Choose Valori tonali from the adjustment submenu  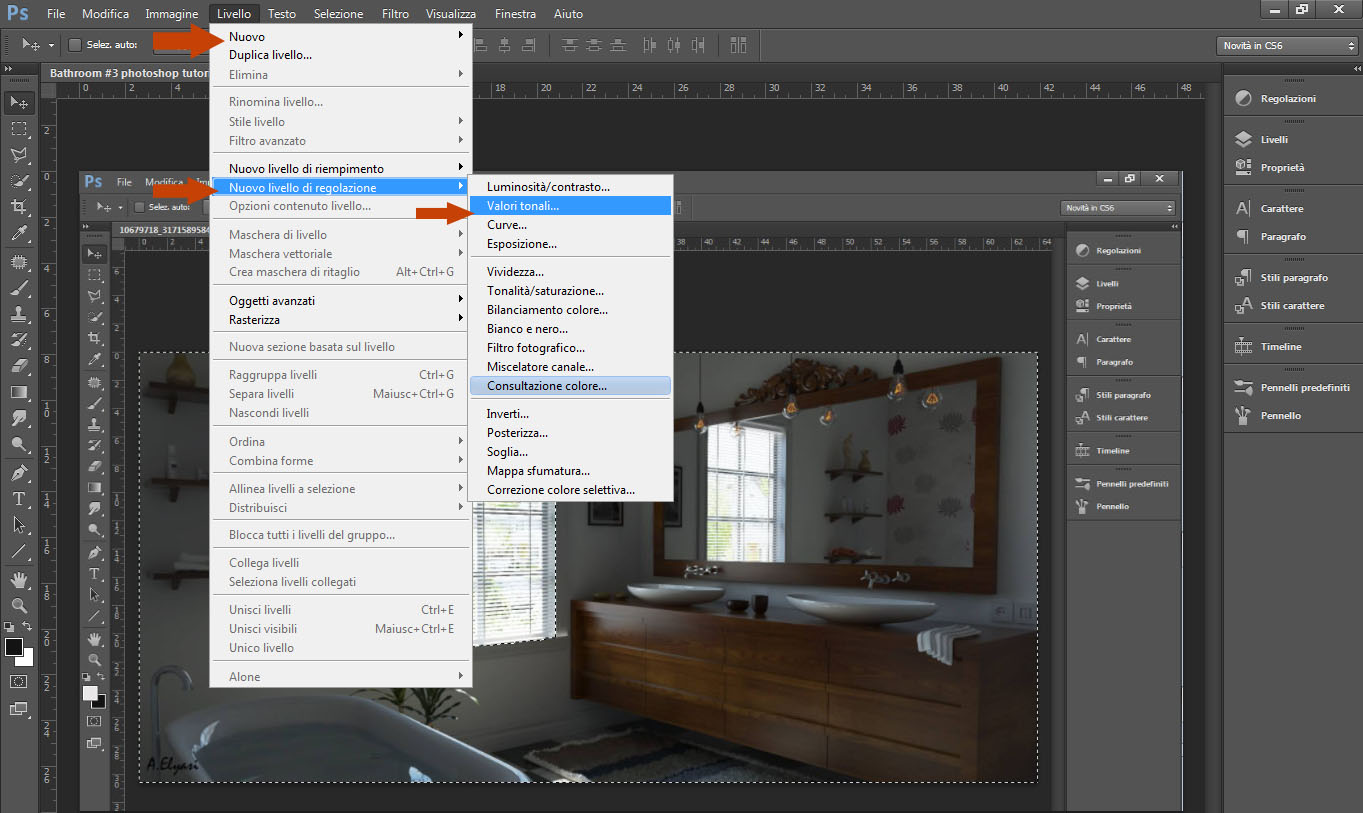523,206
